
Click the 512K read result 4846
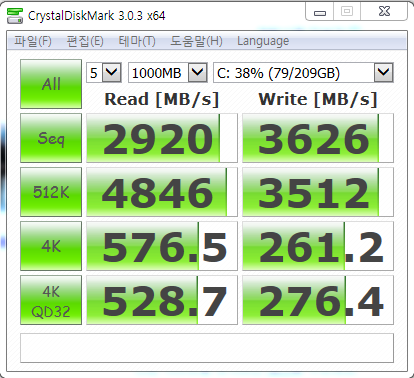162,192
